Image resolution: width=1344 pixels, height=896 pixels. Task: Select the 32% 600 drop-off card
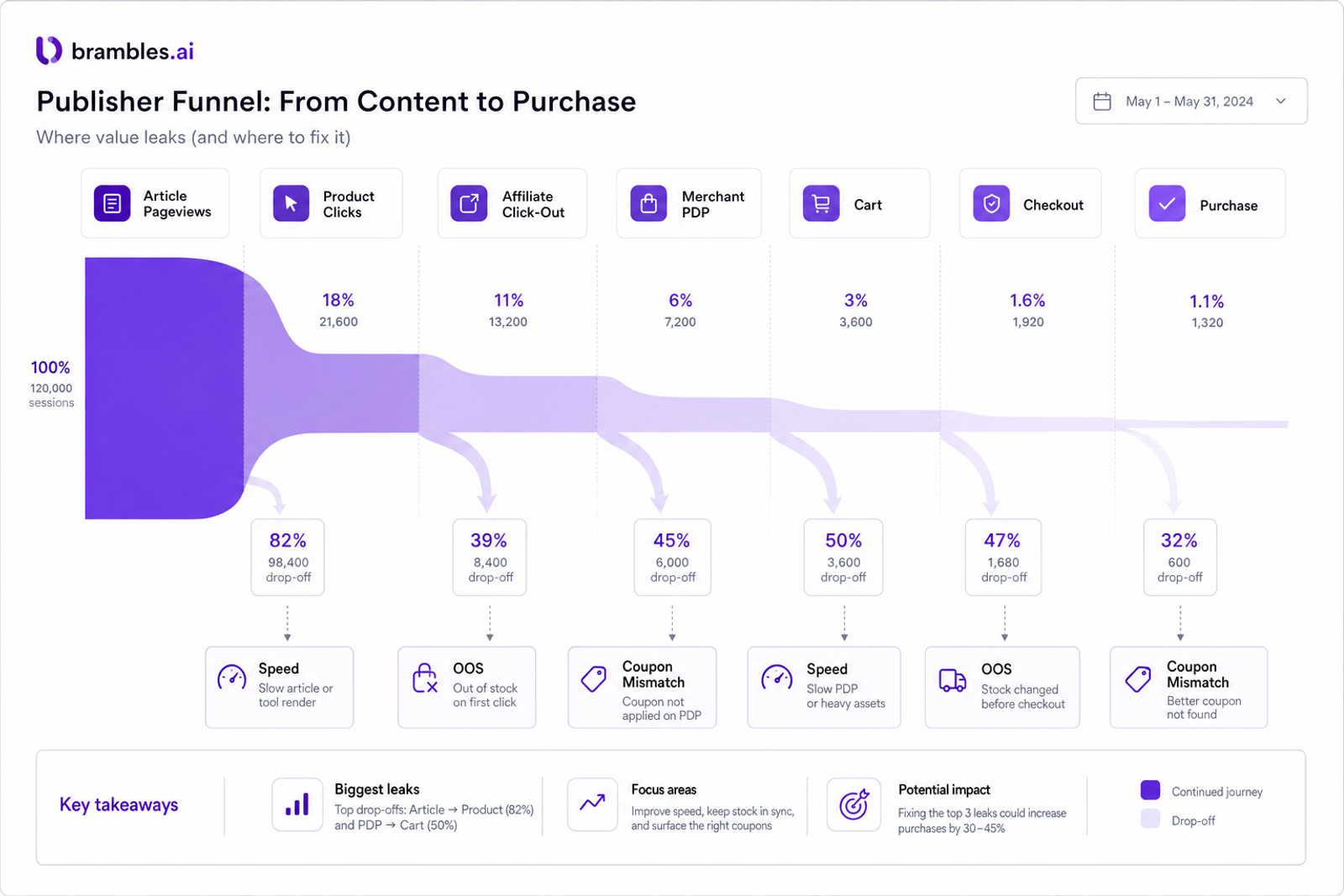click(1179, 558)
